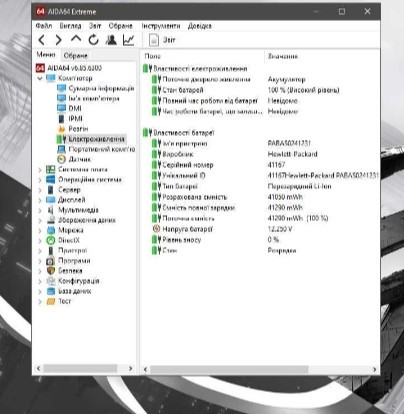Screen dimensions: 404x414
Task: Expand the Збереження даних node
Action: 40,220
